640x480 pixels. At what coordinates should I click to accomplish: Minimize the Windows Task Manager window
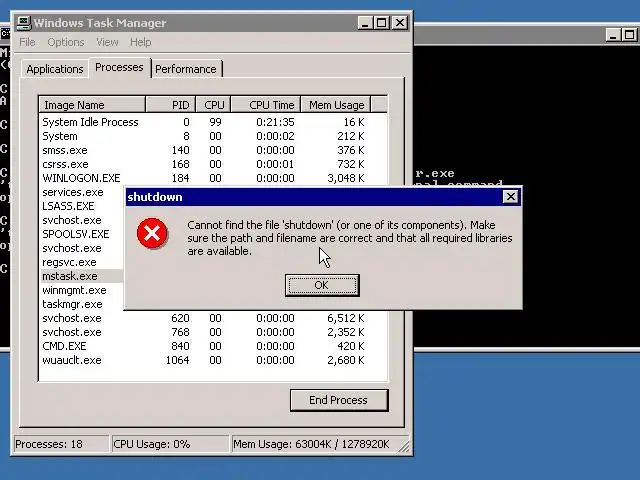(365, 23)
